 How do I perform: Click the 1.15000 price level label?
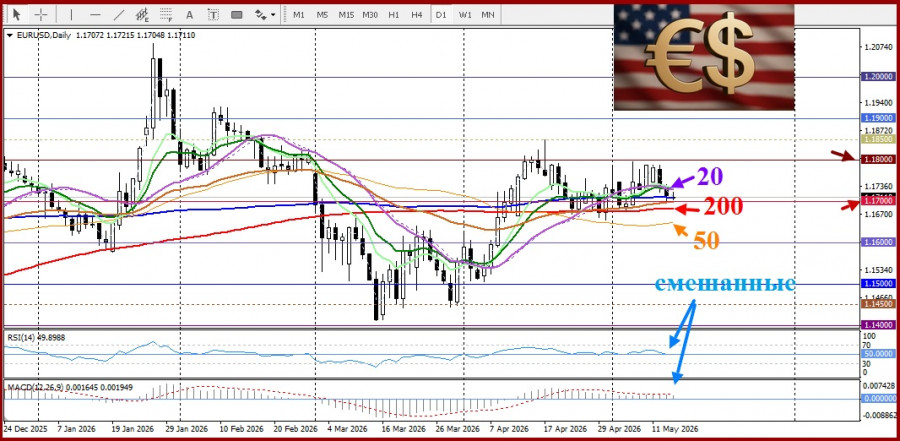click(878, 284)
